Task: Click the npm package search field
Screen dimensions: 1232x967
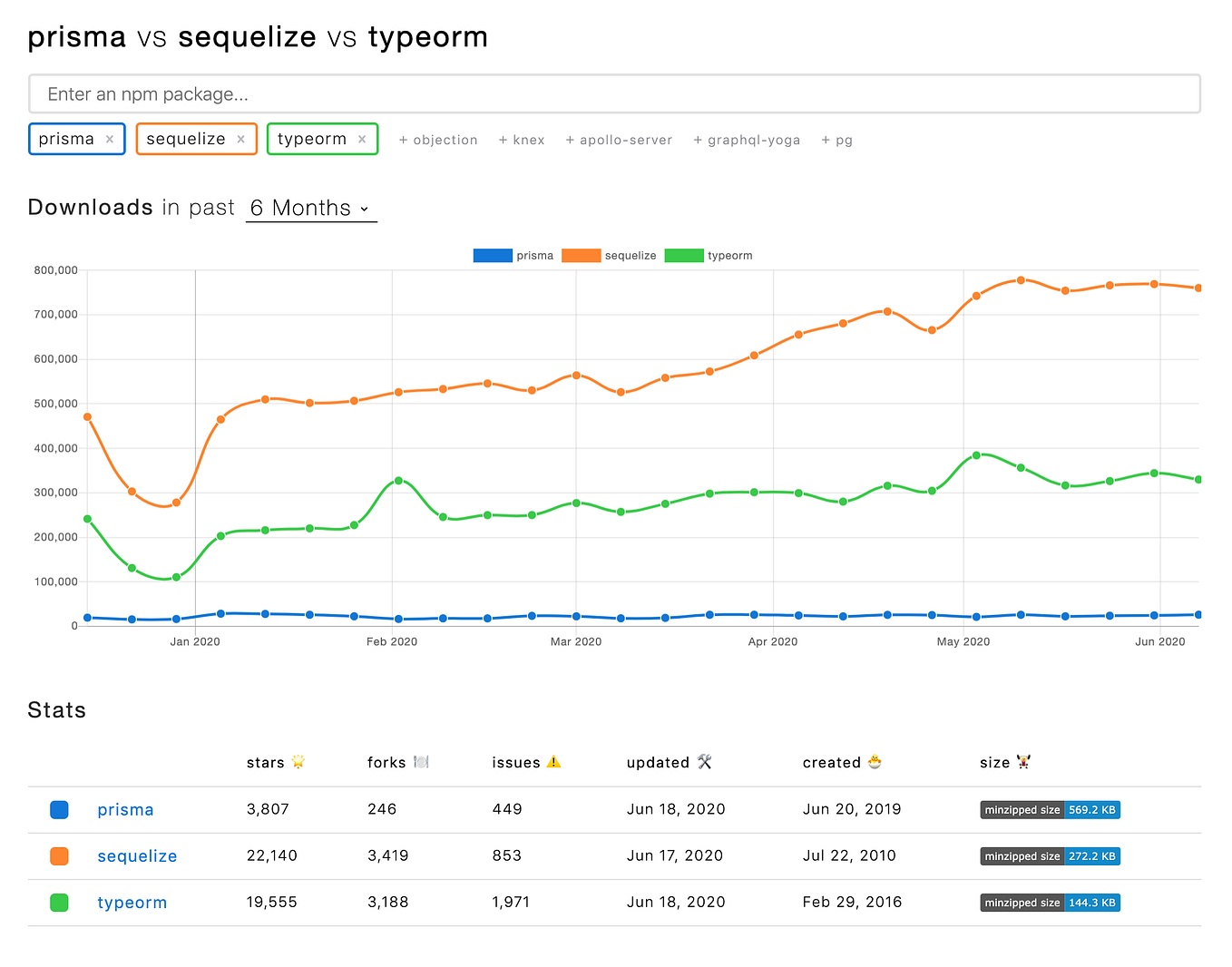Action: (615, 93)
